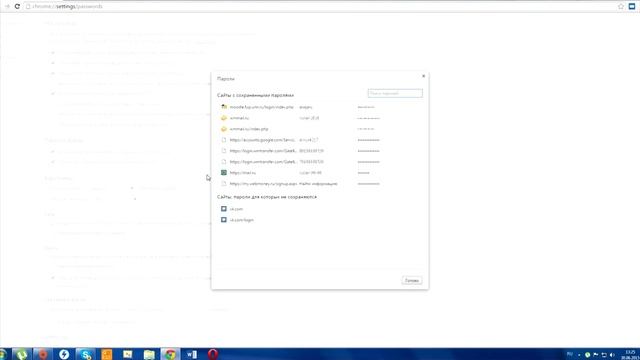Open the Action Center flag in system tray
The width and height of the screenshot is (640, 360).
point(596,355)
